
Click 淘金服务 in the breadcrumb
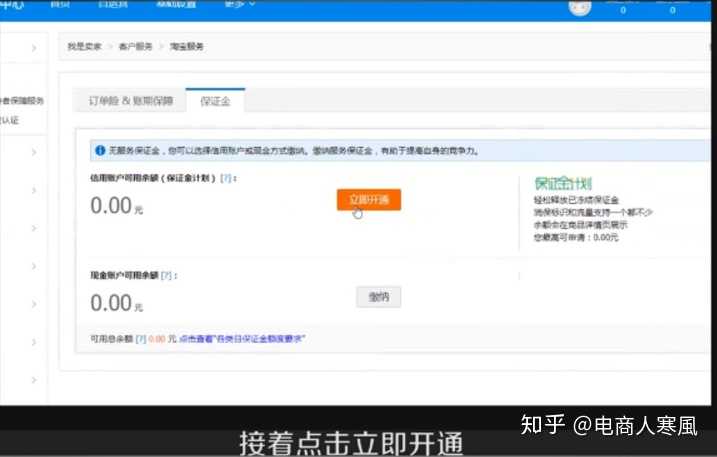pos(187,47)
